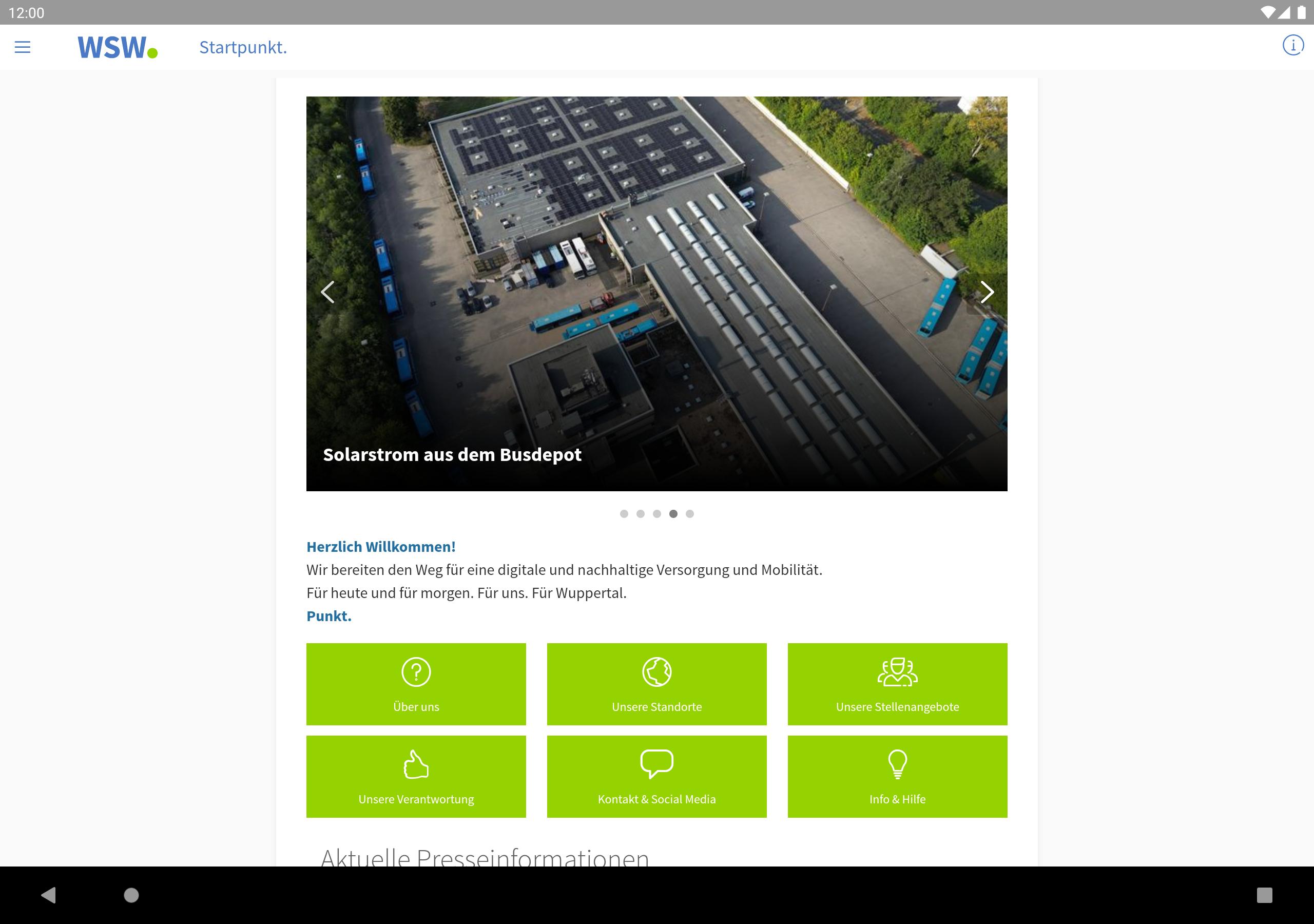
Task: Click the Punkt. text
Action: click(329, 616)
